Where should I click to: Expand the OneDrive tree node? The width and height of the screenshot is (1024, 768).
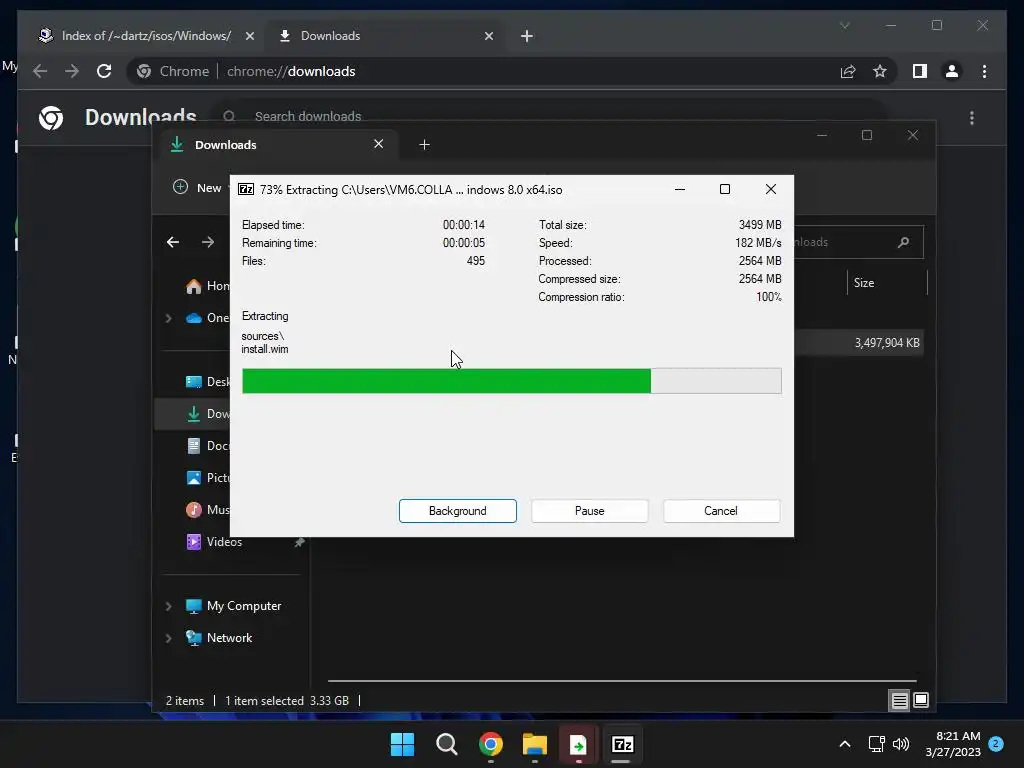(x=168, y=318)
